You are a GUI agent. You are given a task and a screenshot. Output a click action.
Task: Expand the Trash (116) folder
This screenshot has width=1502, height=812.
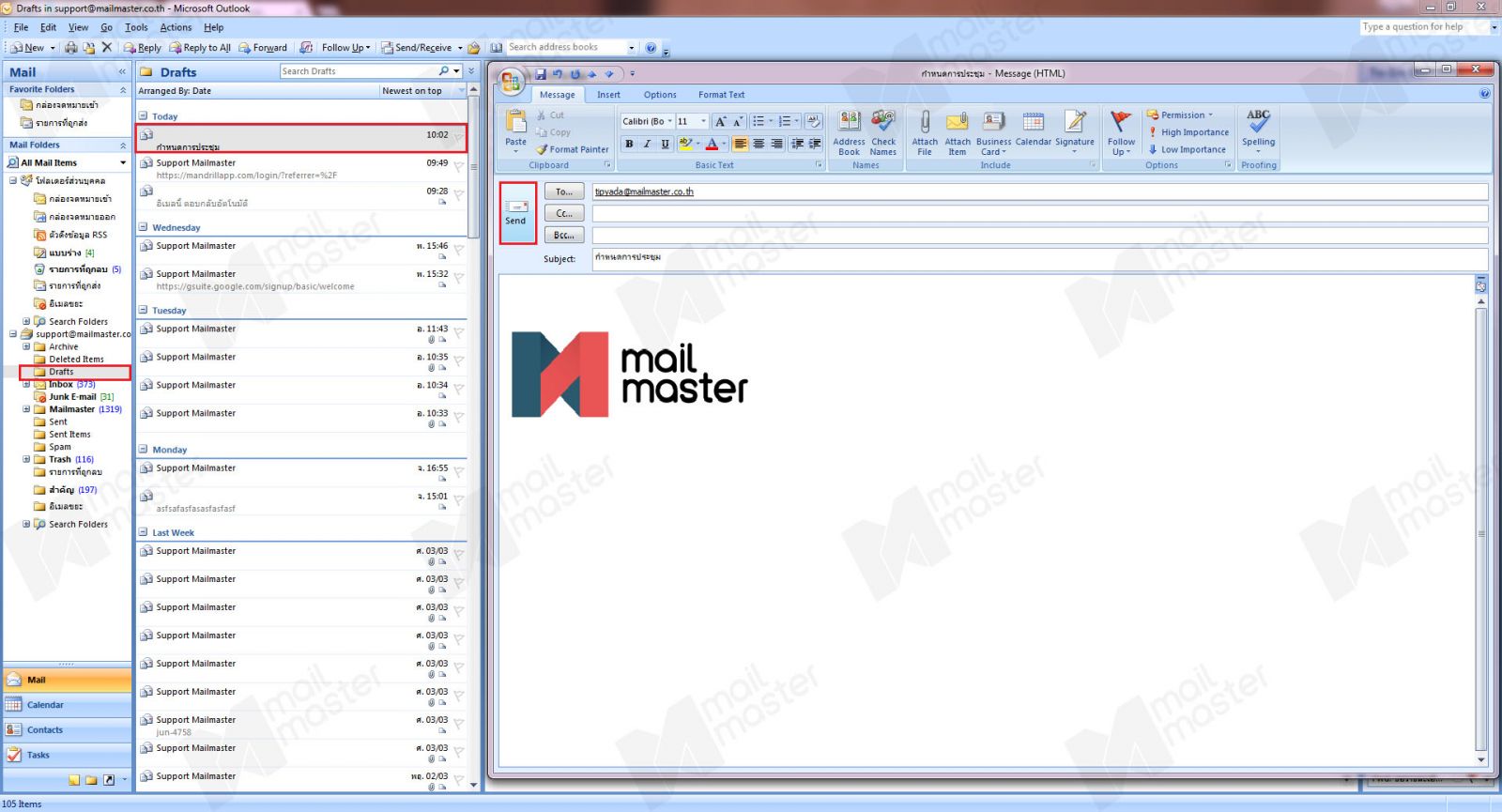point(26,459)
